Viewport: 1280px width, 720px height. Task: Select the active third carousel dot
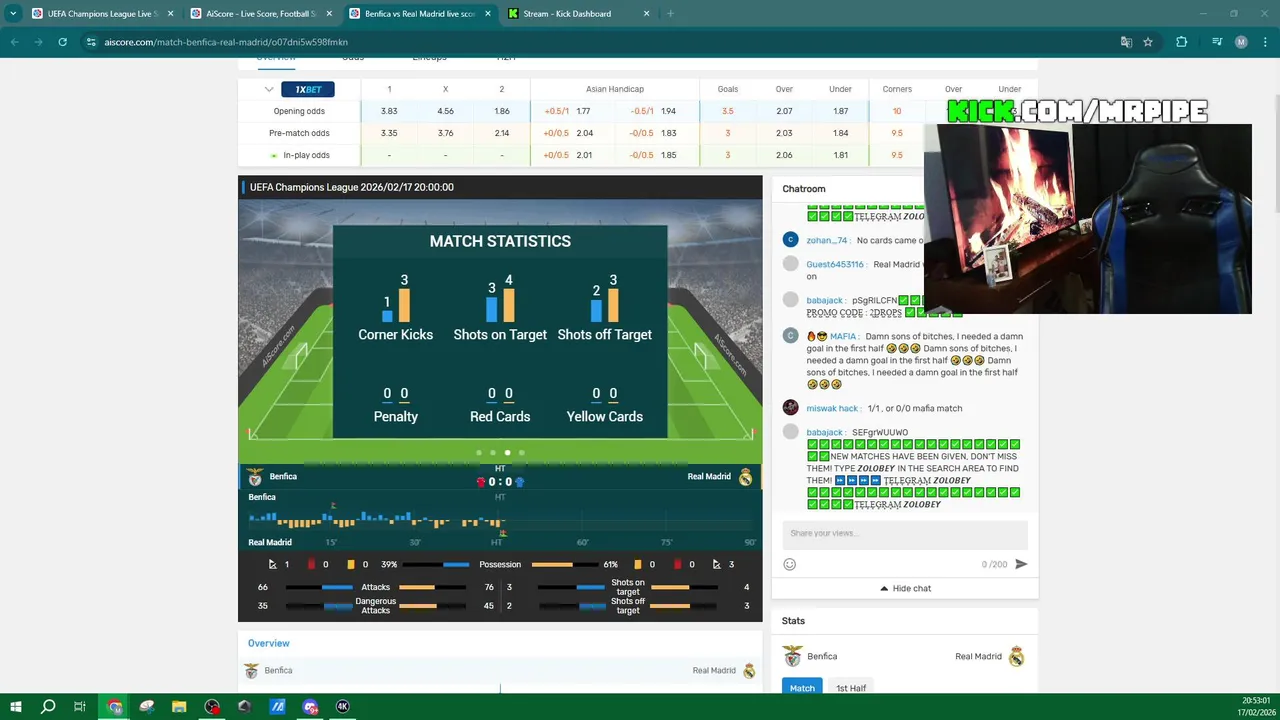click(x=507, y=453)
